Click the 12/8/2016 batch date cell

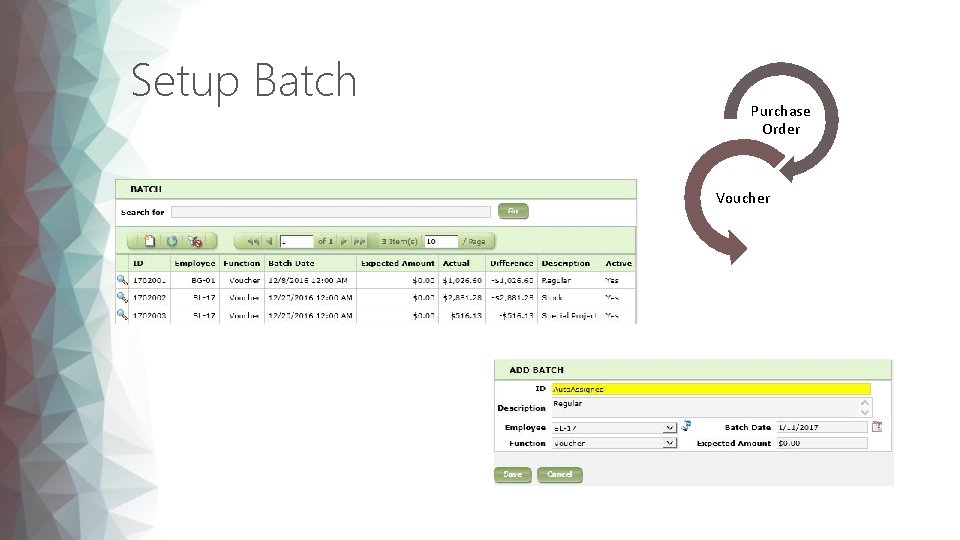click(308, 280)
